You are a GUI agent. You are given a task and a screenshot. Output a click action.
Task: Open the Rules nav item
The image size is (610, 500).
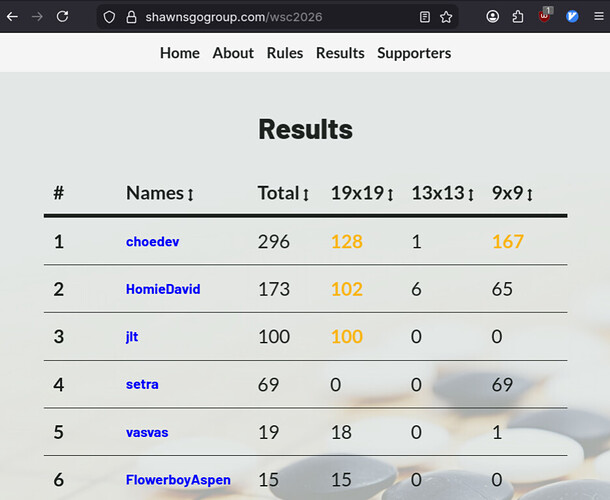coord(285,53)
